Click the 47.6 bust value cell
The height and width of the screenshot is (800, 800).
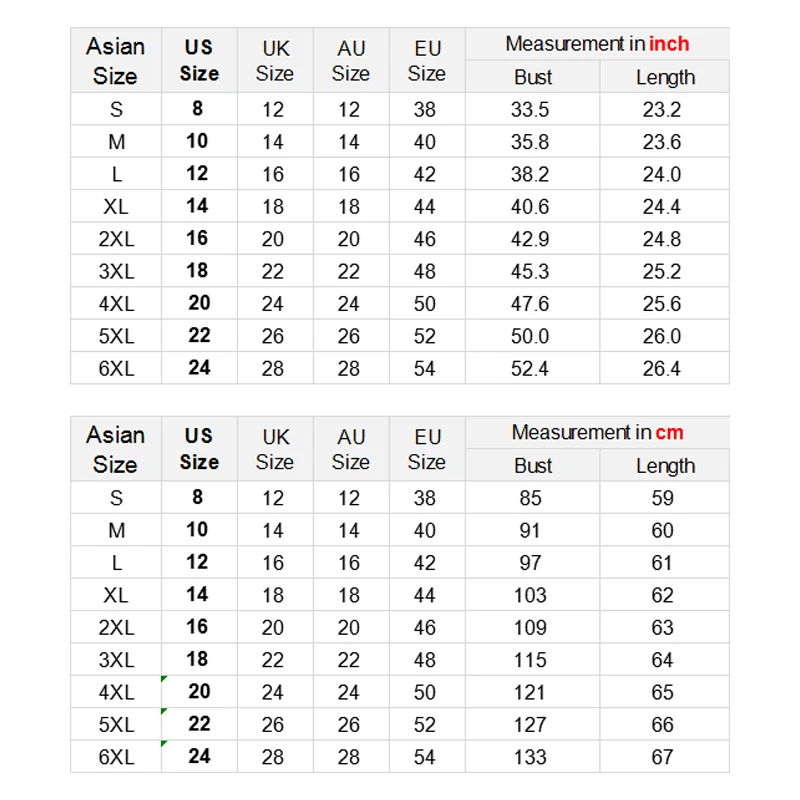pyautogui.click(x=530, y=304)
